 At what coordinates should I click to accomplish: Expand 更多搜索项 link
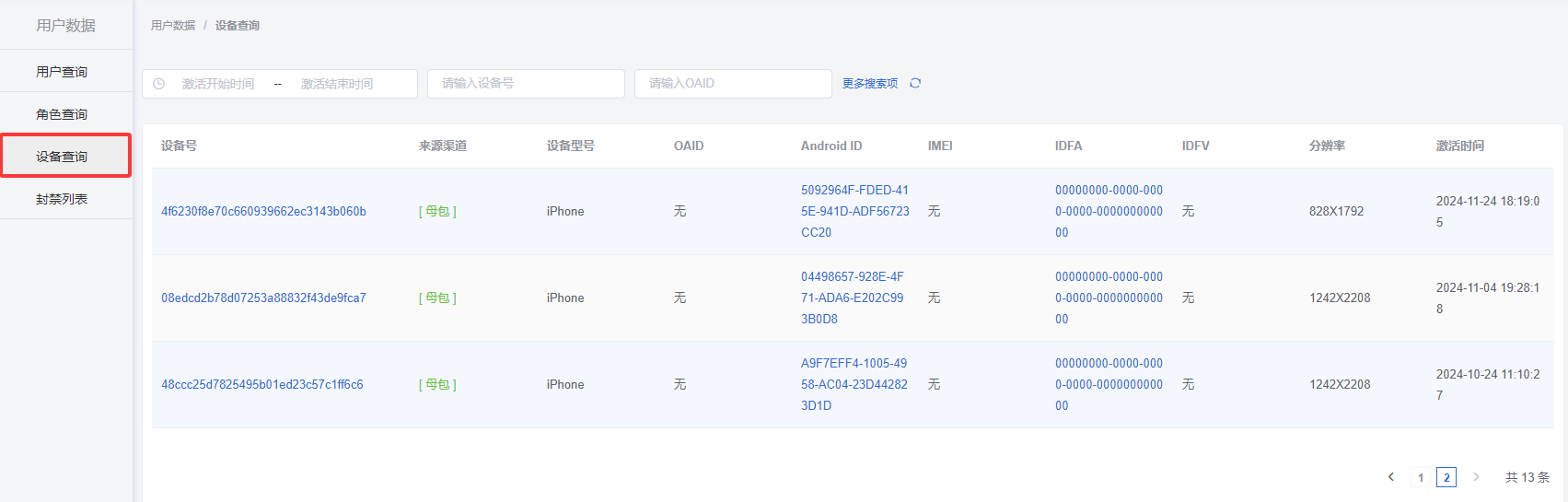pyautogui.click(x=870, y=84)
